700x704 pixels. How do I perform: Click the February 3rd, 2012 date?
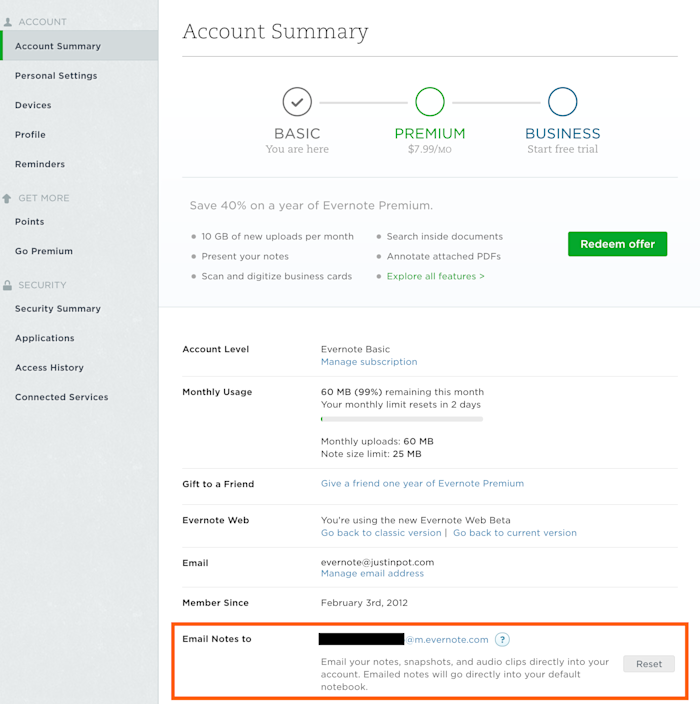pyautogui.click(x=364, y=603)
